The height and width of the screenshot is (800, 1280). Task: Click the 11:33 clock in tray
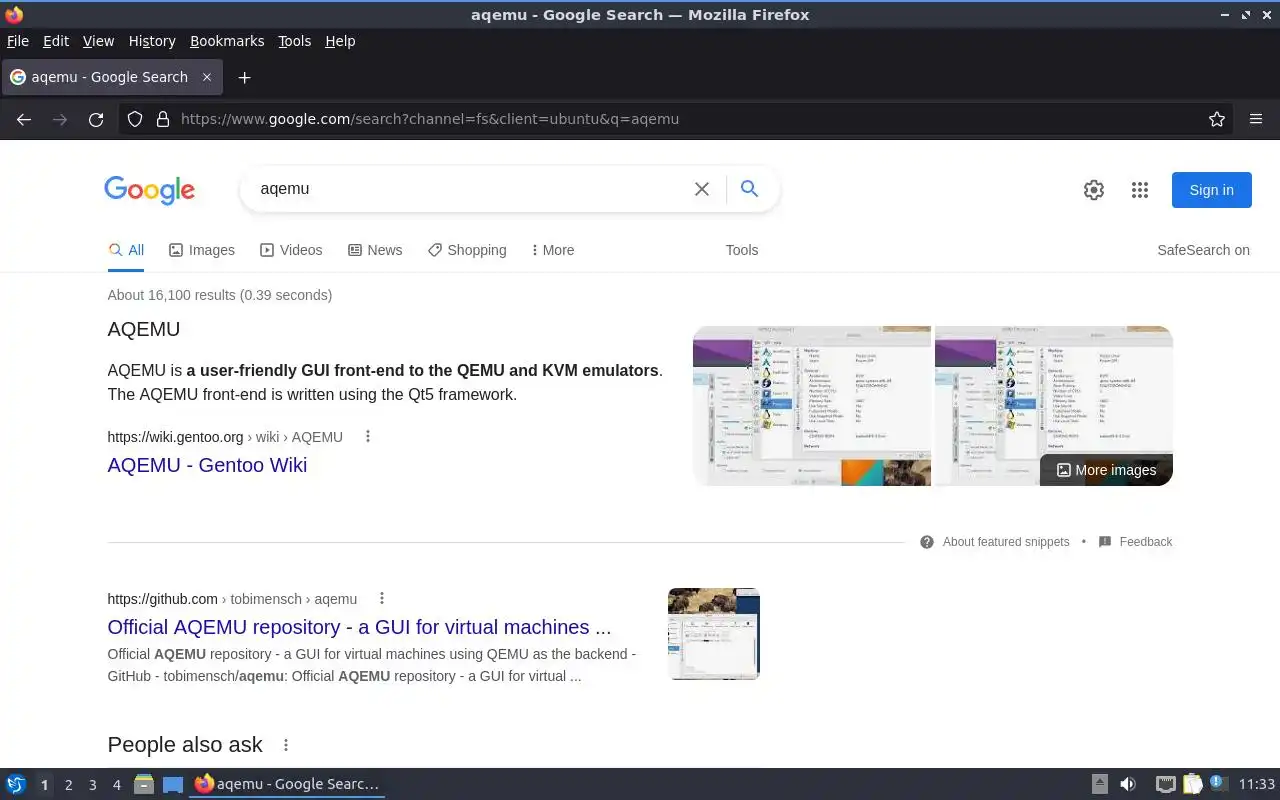point(1257,784)
